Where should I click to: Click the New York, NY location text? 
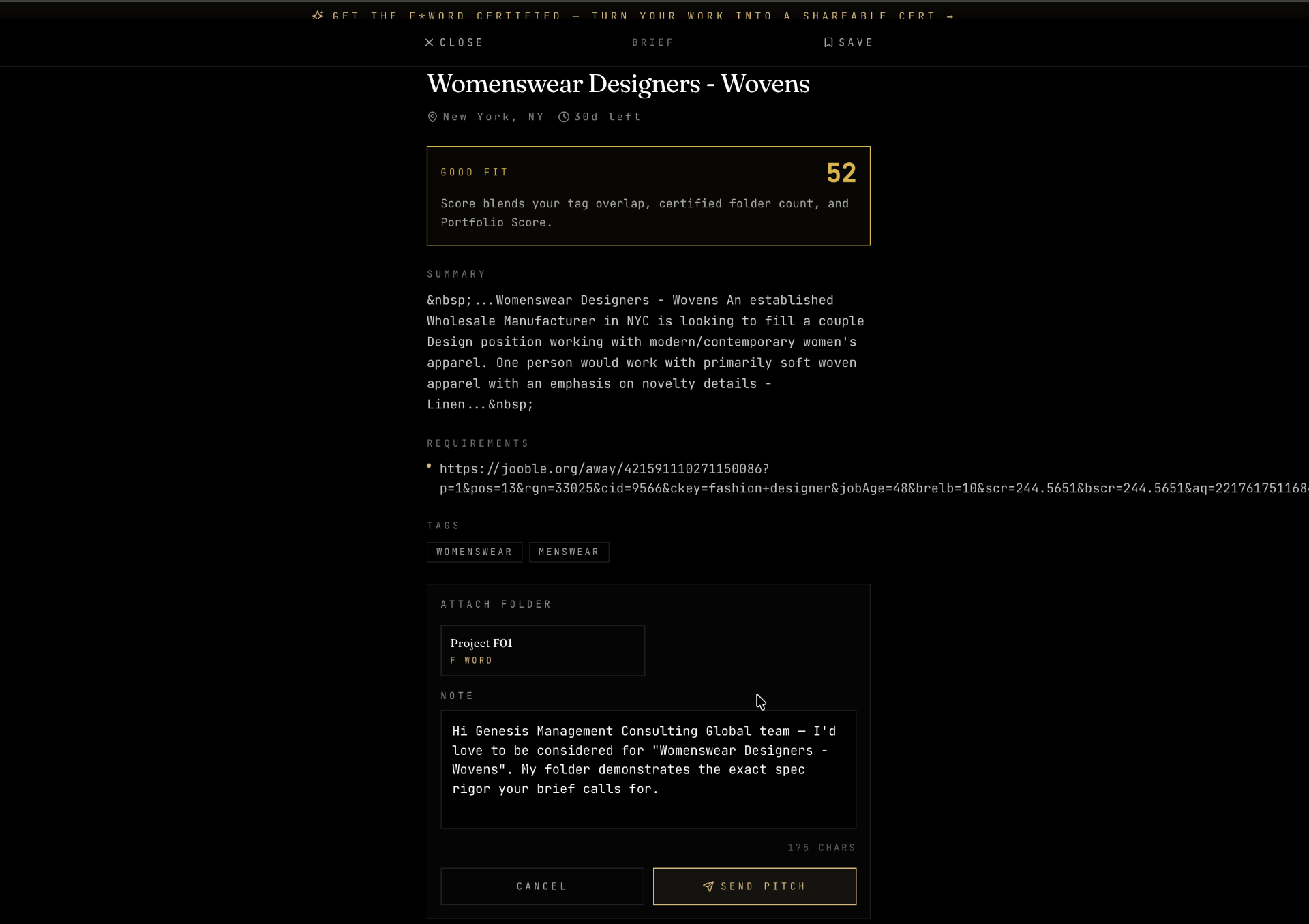click(494, 117)
